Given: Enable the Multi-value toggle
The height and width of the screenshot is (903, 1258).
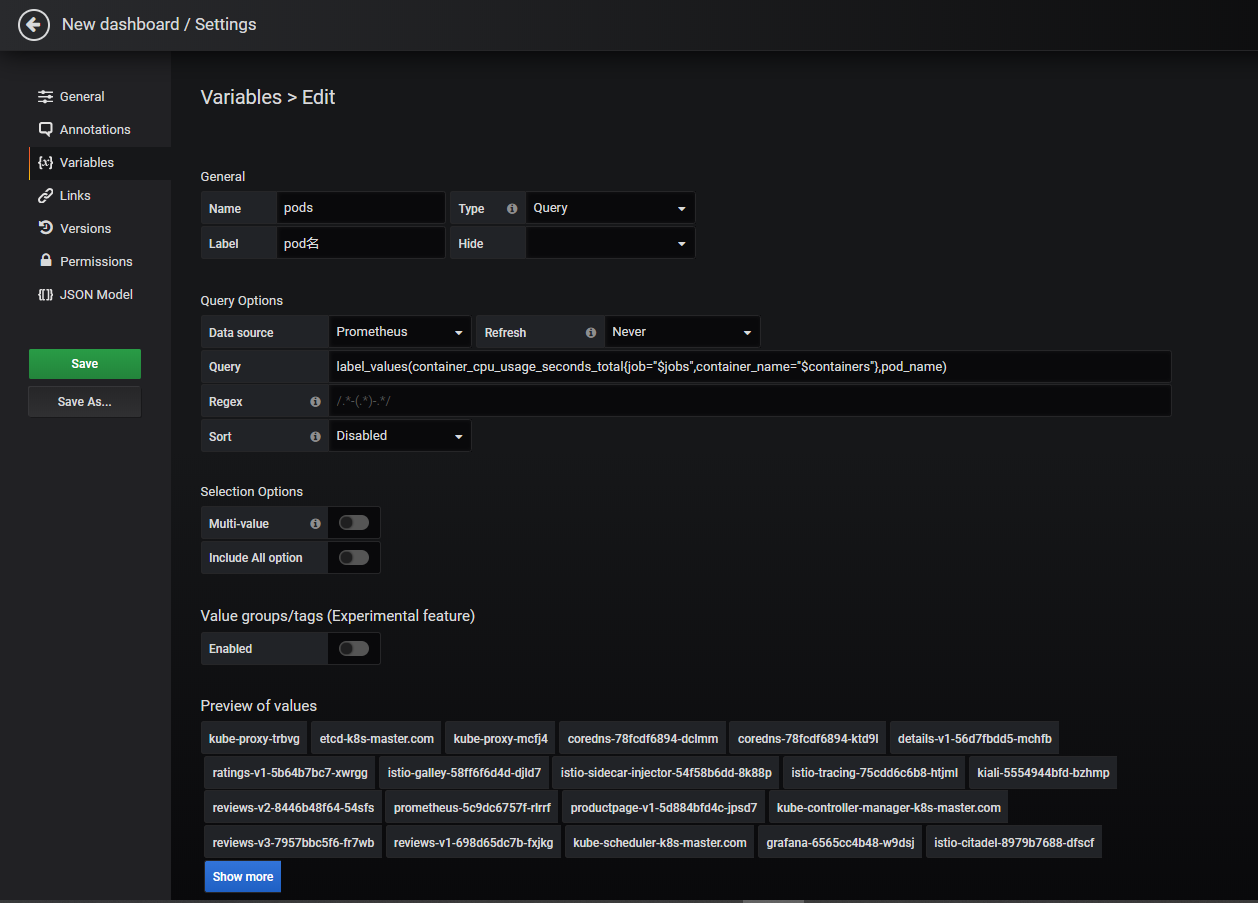Looking at the screenshot, I should [354, 523].
